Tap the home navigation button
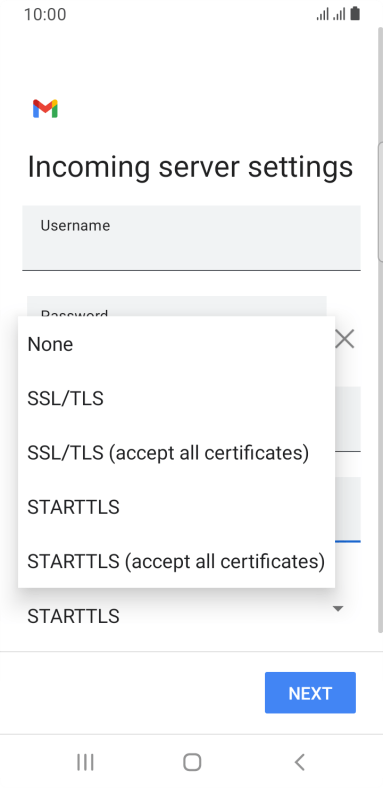This screenshot has height=788, width=383. click(192, 762)
